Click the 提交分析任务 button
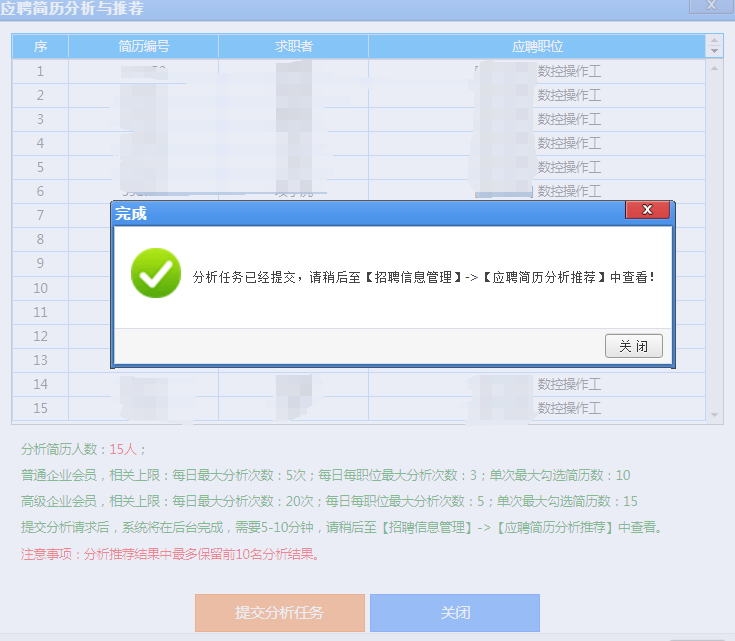Screen dimensions: 735x641 click(x=279, y=612)
